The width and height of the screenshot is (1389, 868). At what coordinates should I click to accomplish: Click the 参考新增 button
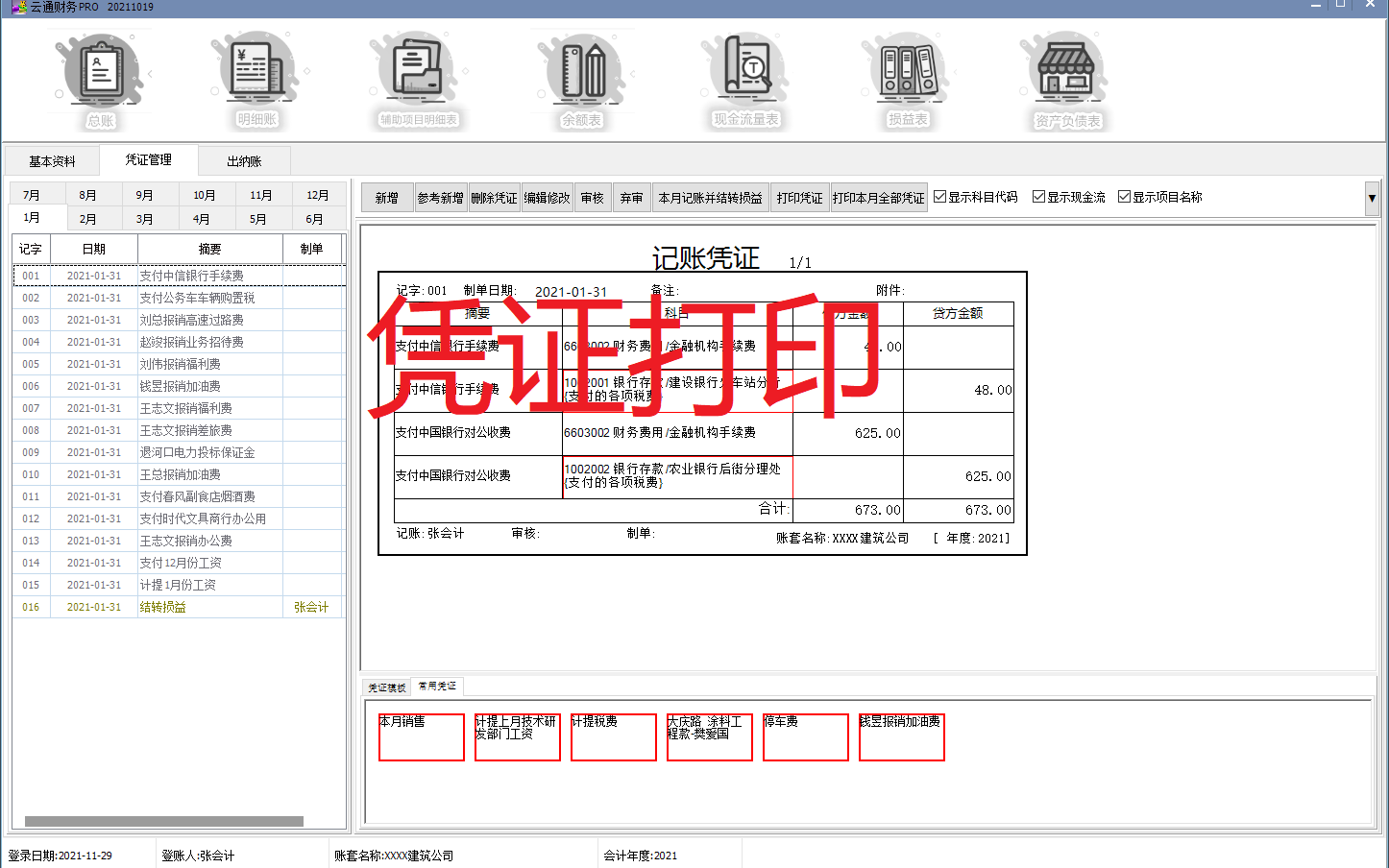[440, 198]
